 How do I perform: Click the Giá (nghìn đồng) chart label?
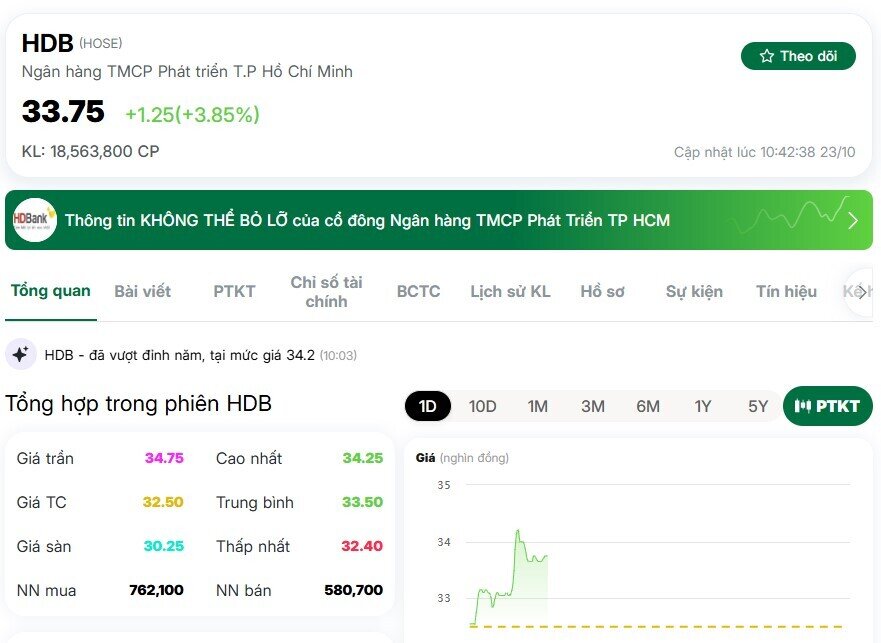point(462,458)
